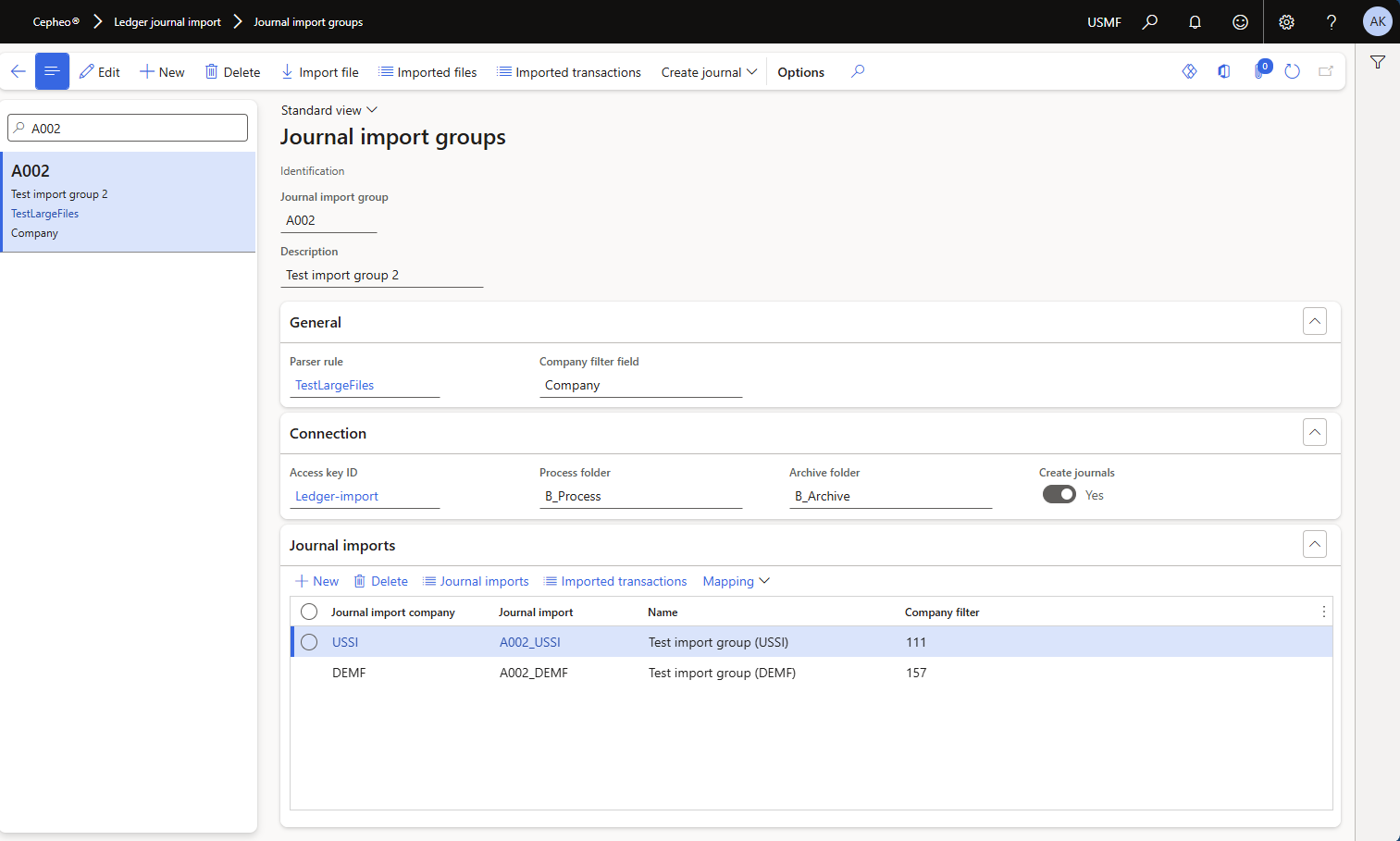Open the TestLargeFiles parser rule link
This screenshot has height=841, width=1400.
click(335, 385)
